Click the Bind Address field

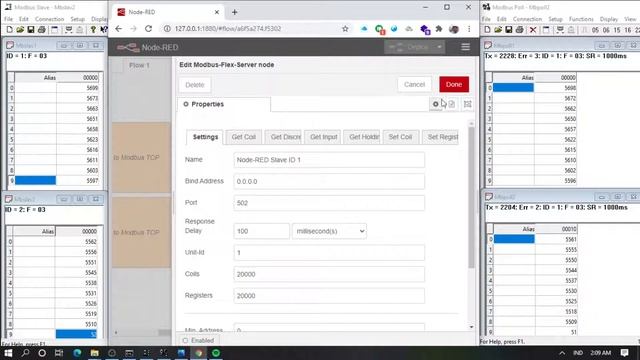(x=329, y=181)
